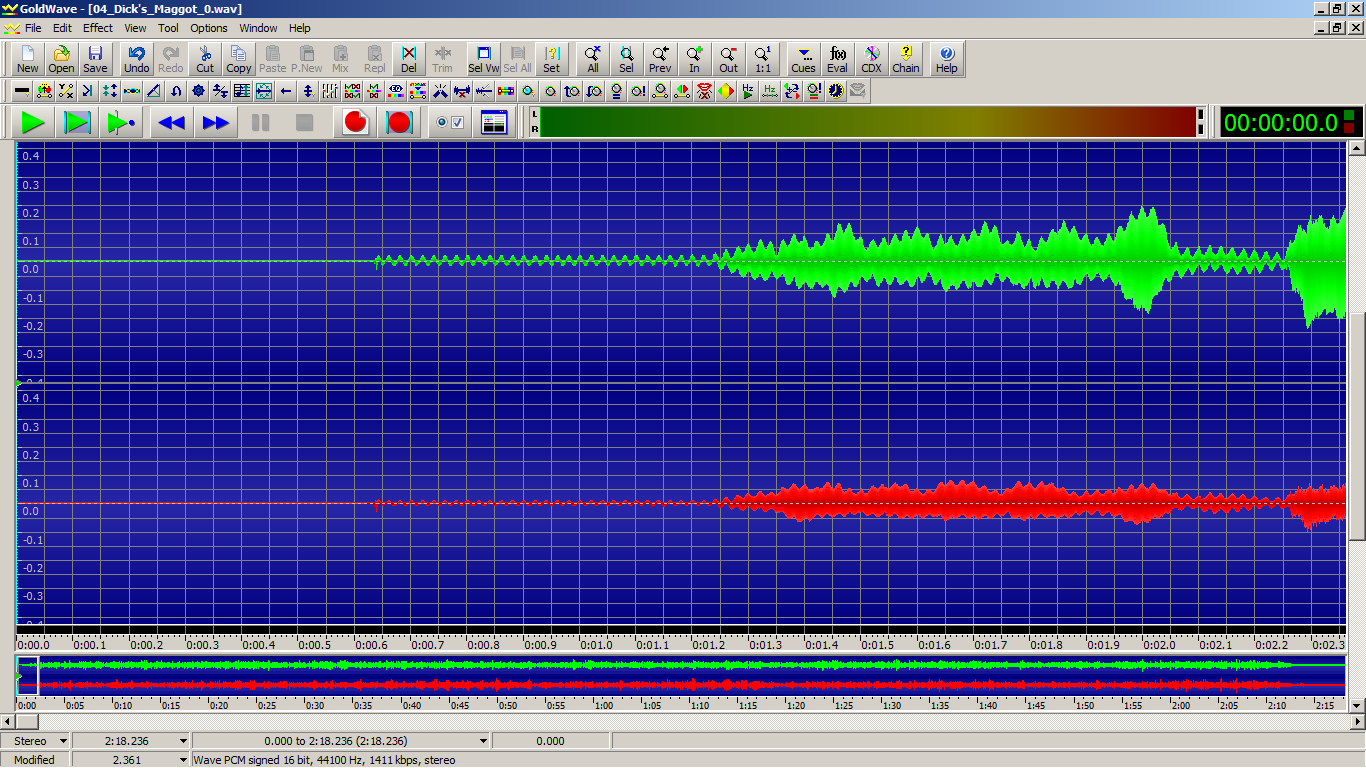This screenshot has width=1366, height=768.
Task: Open the Cues list tool
Action: (x=803, y=59)
